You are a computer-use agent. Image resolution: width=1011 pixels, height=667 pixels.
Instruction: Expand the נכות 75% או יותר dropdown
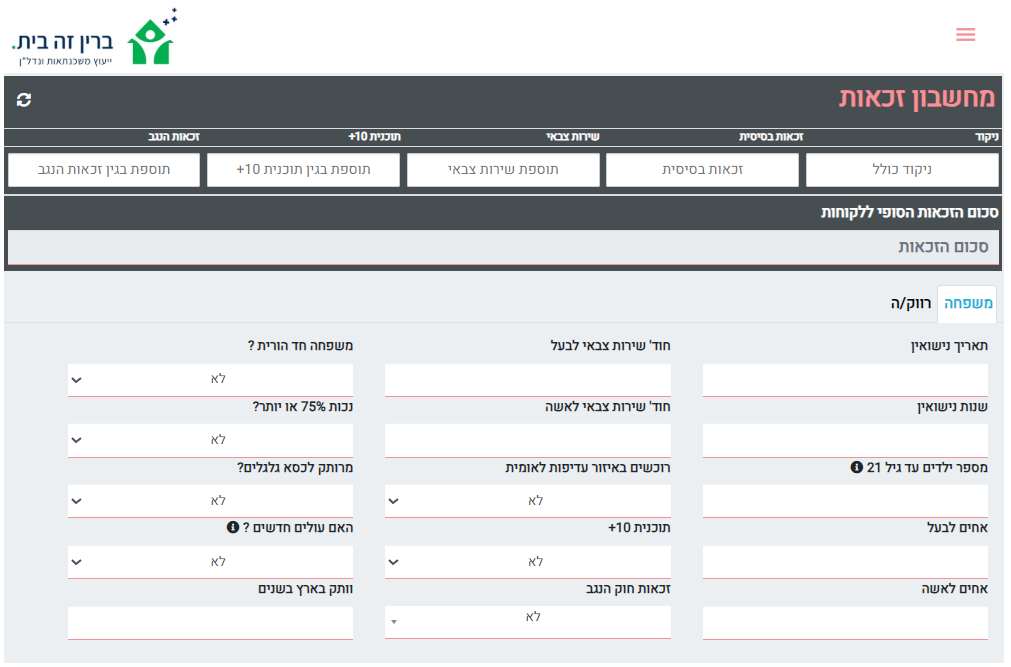click(x=210, y=440)
